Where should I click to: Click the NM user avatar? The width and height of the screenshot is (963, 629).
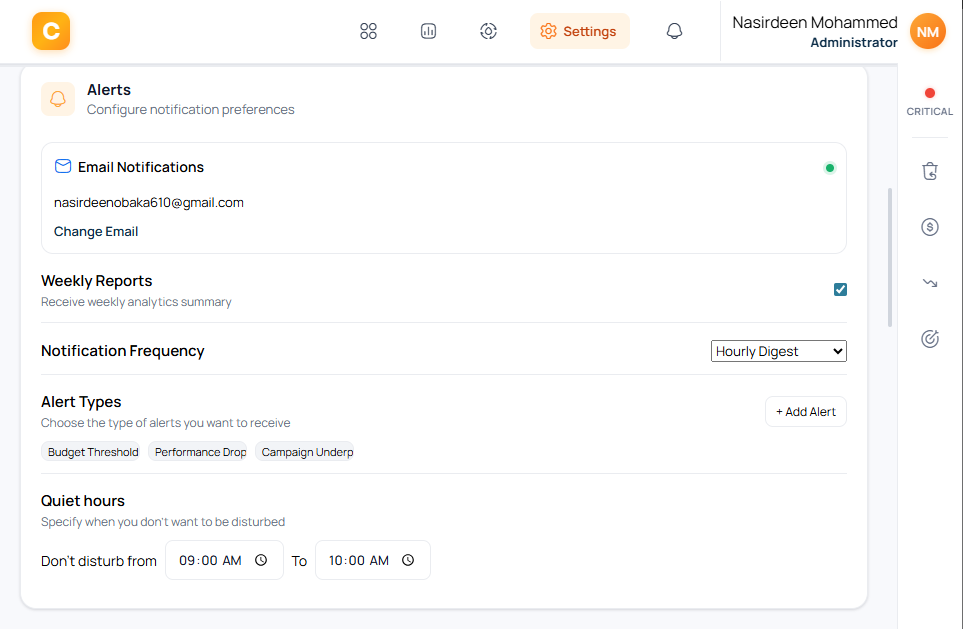tap(927, 31)
